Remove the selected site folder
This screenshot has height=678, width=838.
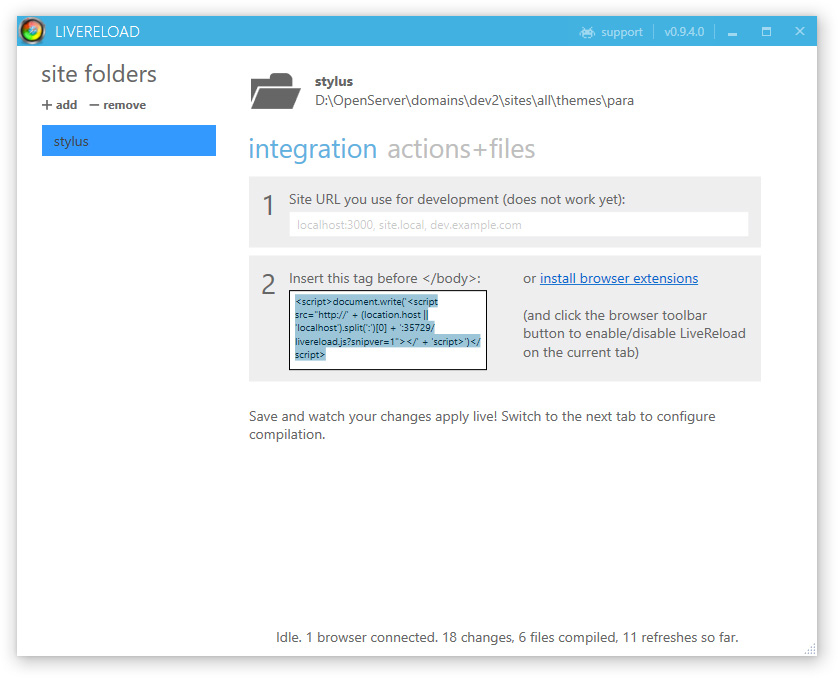[x=118, y=105]
